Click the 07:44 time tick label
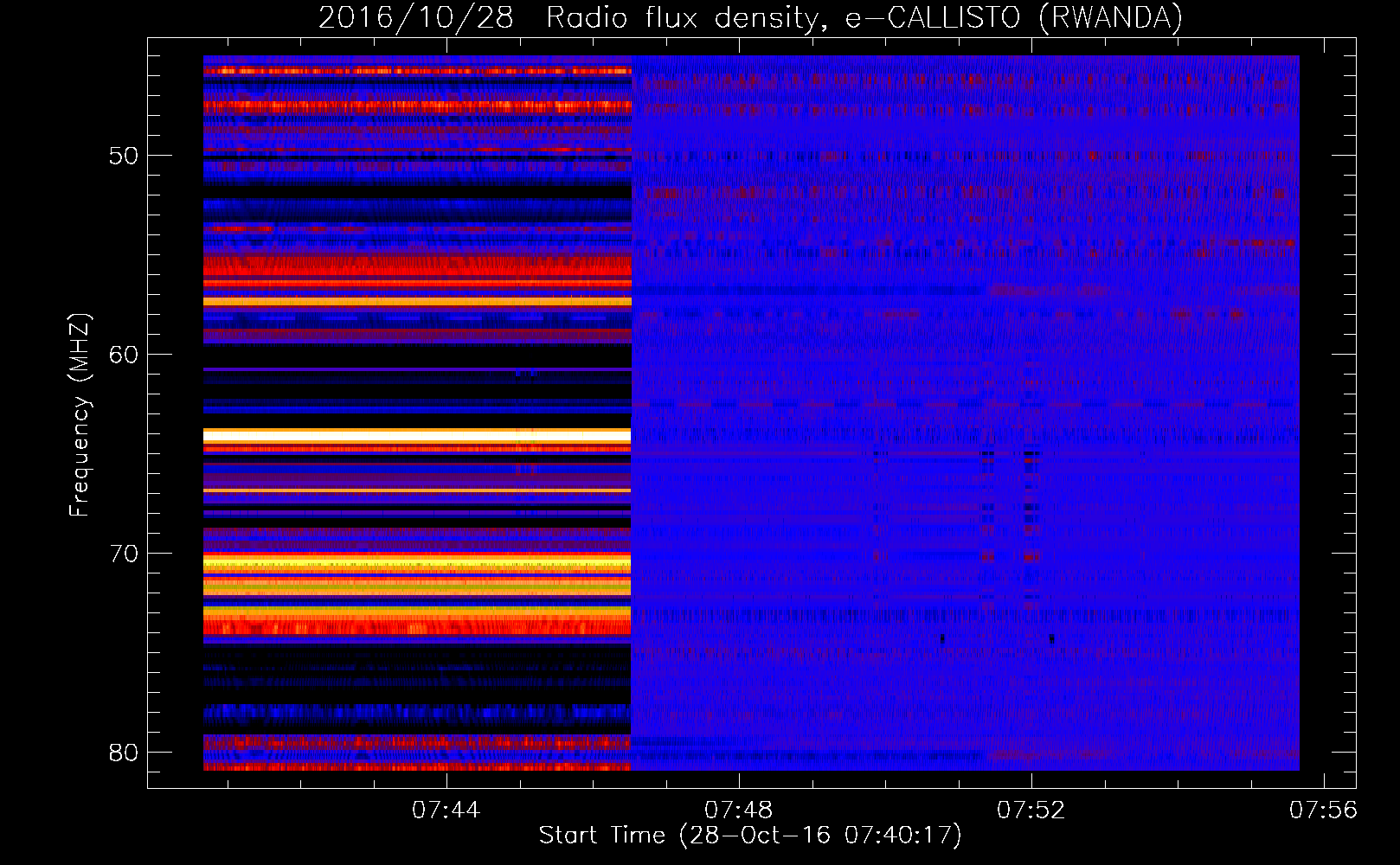This screenshot has width=1400, height=865. (446, 811)
